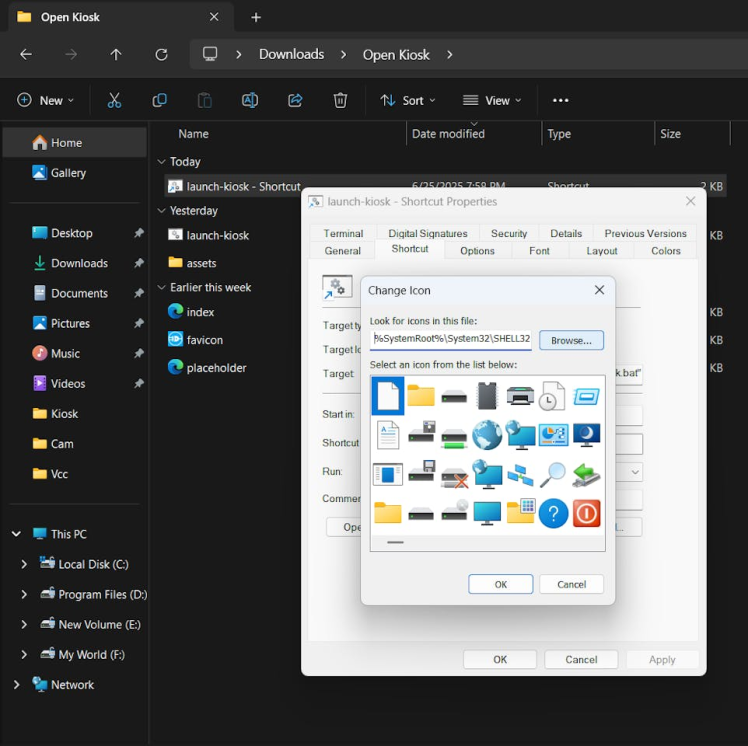
Task: Open the Sort dropdown menu
Action: pos(408,100)
